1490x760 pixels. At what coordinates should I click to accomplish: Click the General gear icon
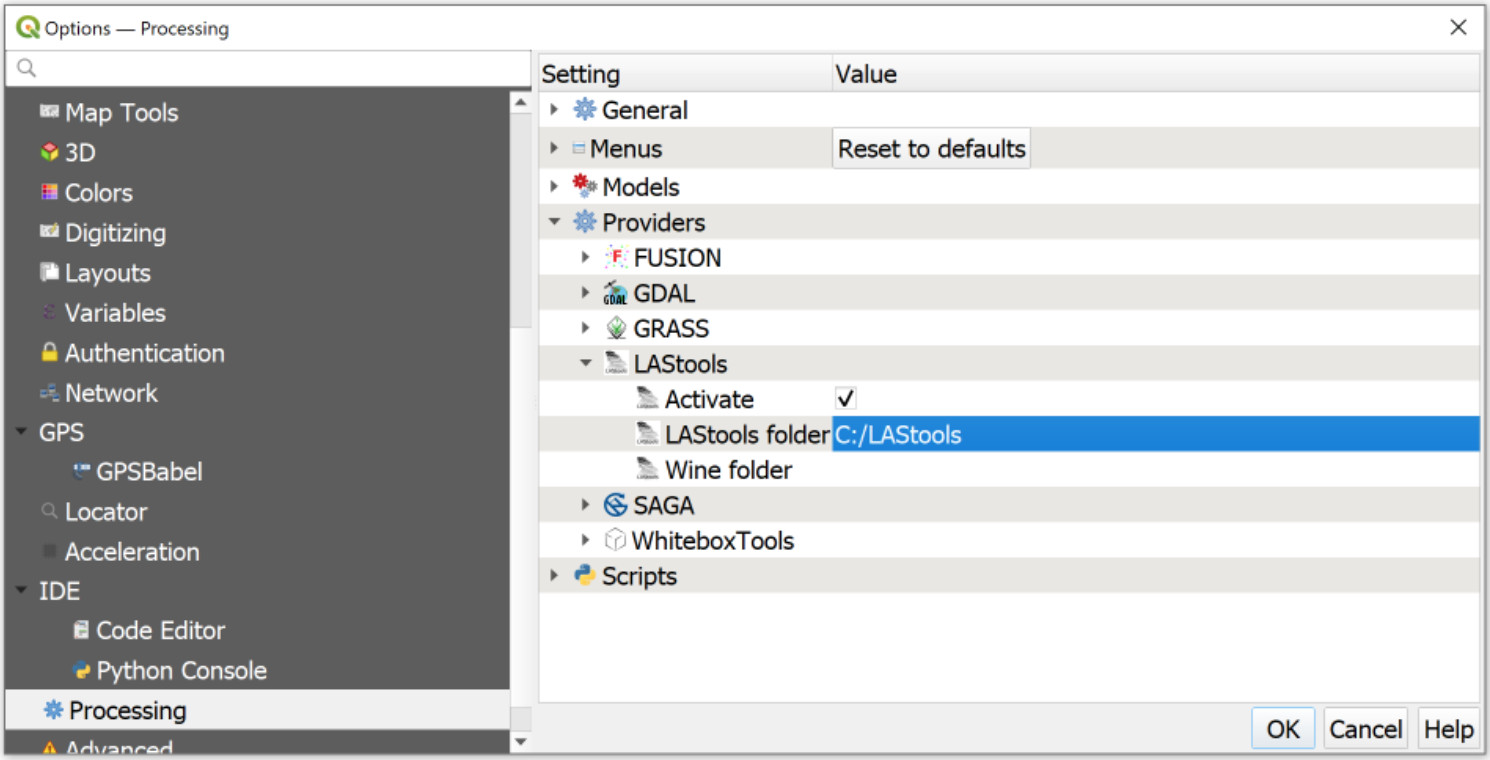(584, 110)
